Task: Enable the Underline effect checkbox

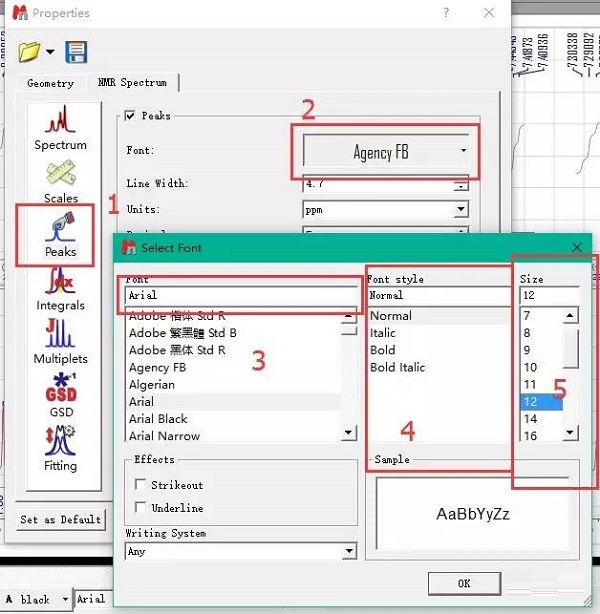Action: point(140,508)
